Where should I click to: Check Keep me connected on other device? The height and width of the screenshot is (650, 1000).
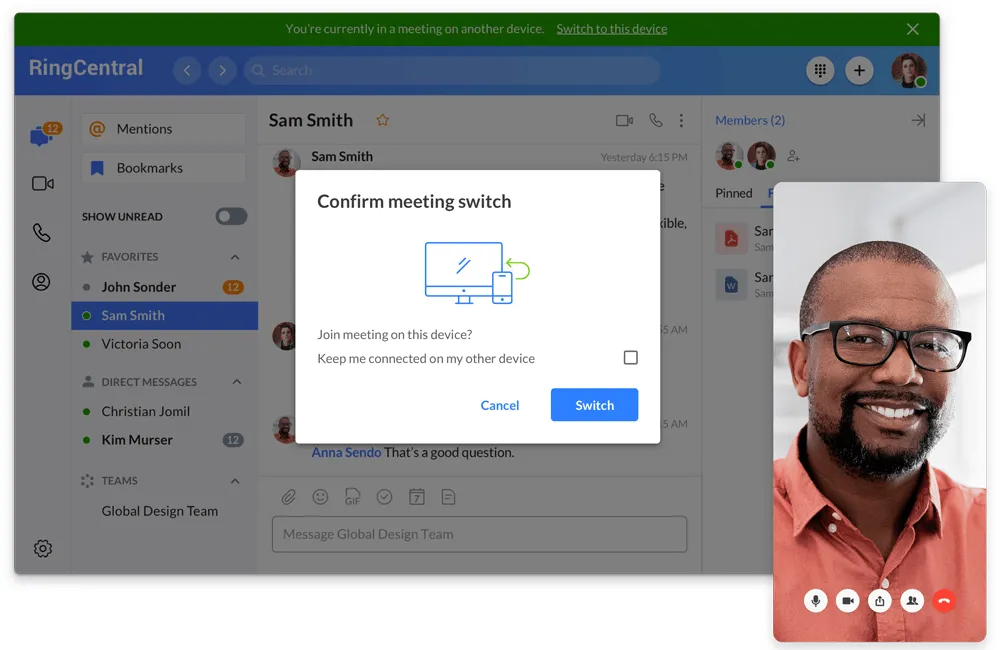[630, 358]
